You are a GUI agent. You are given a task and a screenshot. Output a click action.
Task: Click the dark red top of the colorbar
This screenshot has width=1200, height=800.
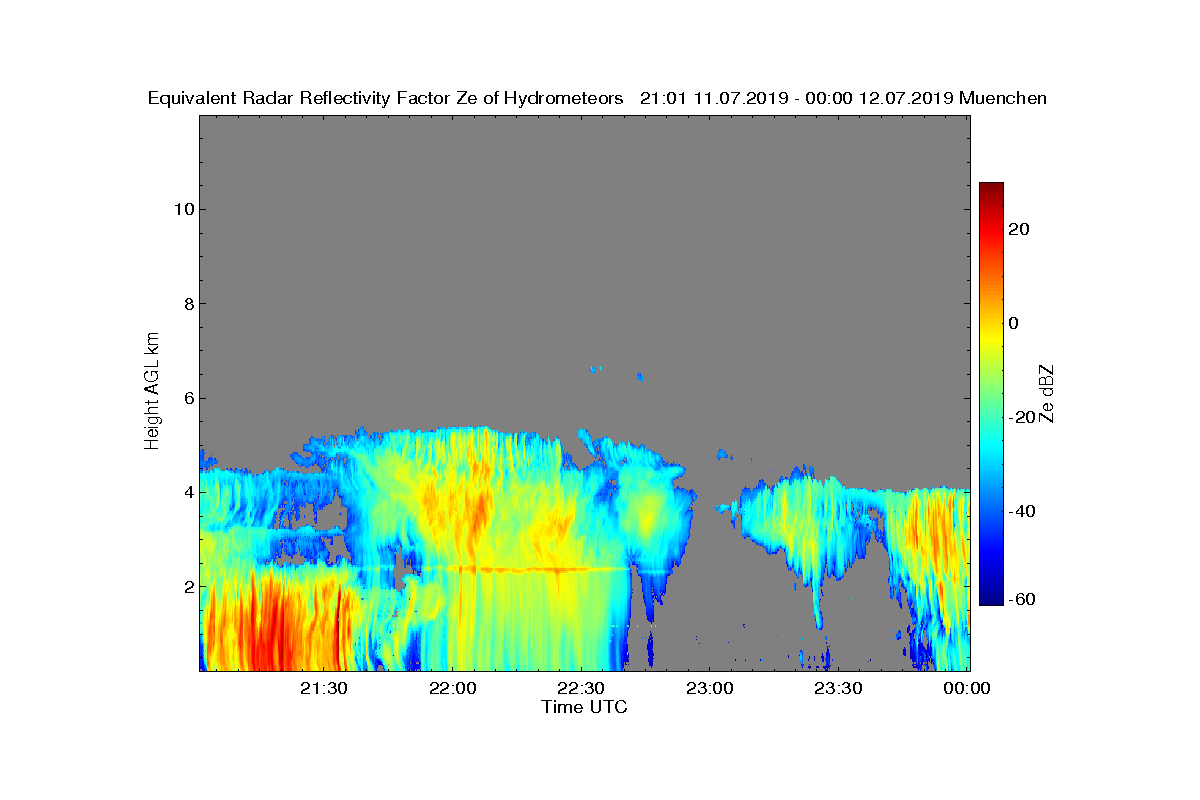coord(991,188)
